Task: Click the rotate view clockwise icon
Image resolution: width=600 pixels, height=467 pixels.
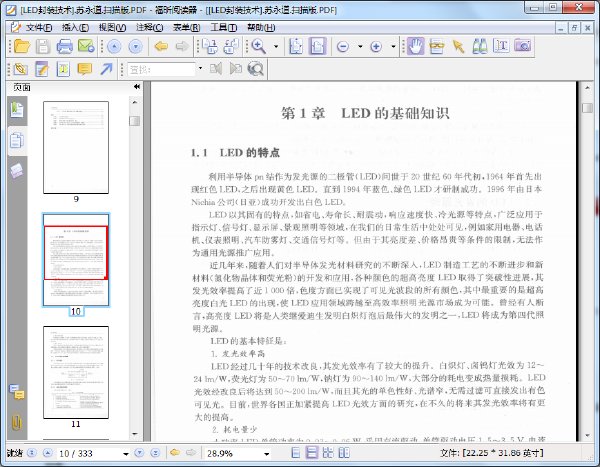Action: 210,46
